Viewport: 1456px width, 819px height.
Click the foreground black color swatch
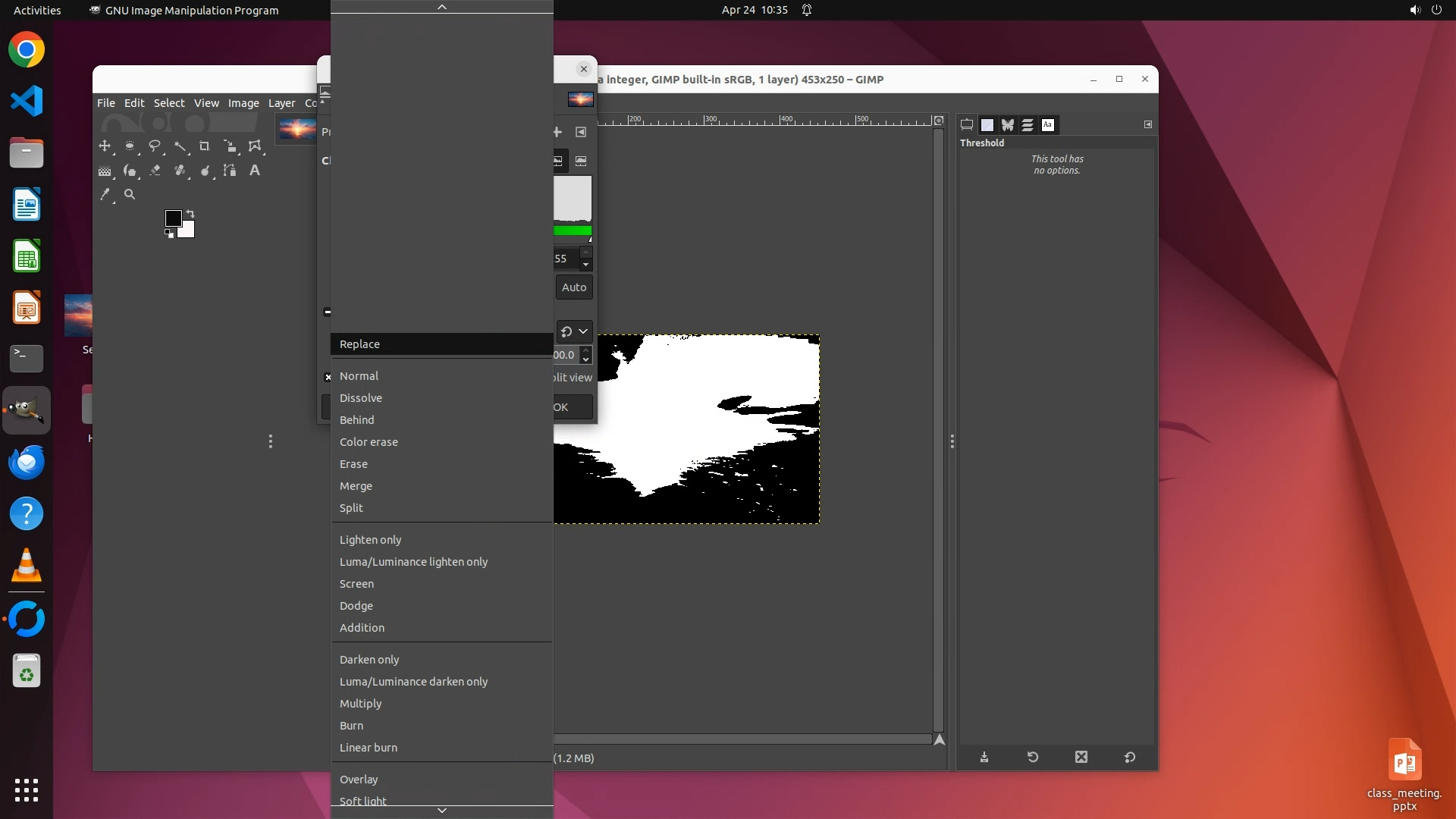[173, 218]
